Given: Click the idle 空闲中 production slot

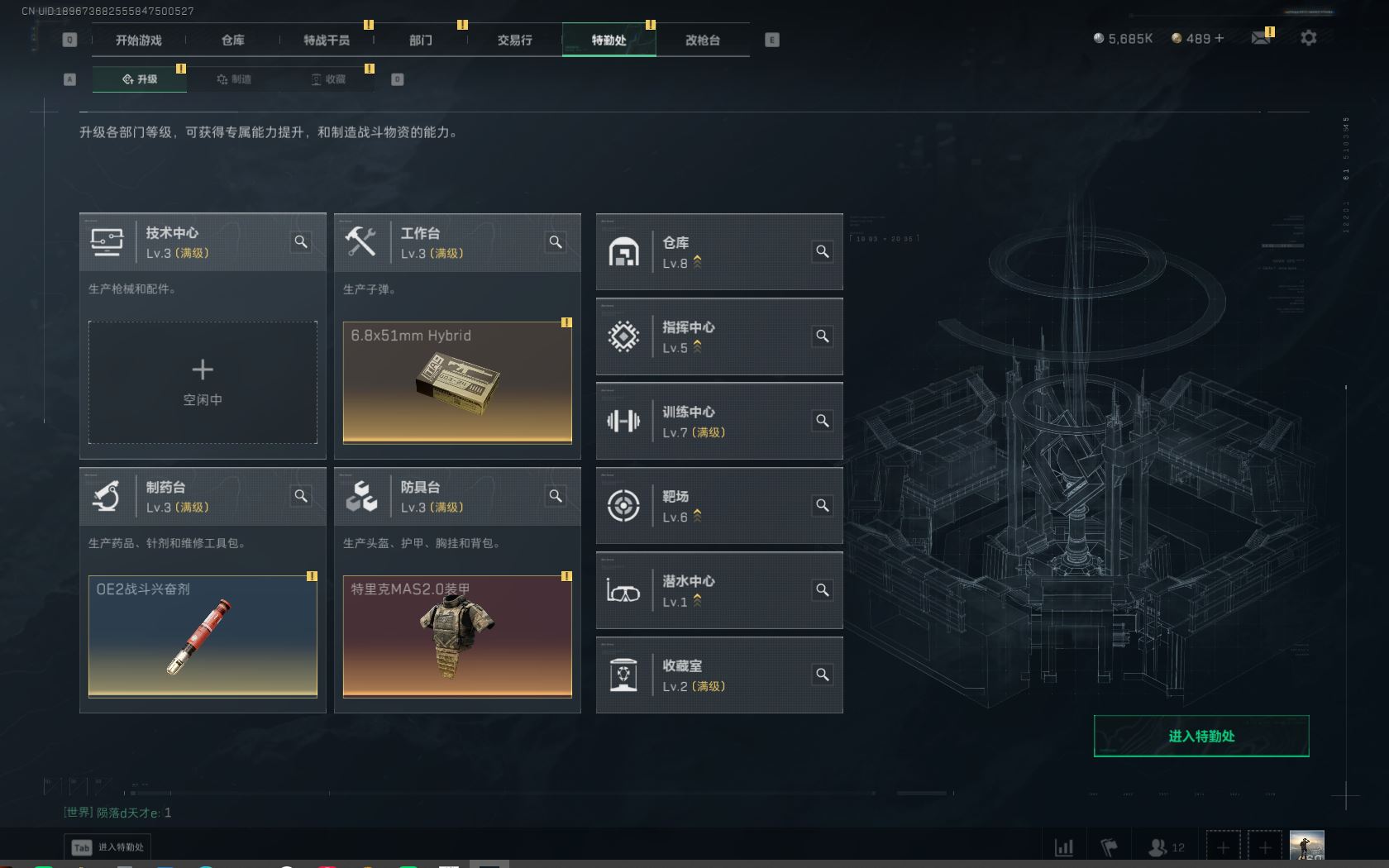Looking at the screenshot, I should coord(203,383).
